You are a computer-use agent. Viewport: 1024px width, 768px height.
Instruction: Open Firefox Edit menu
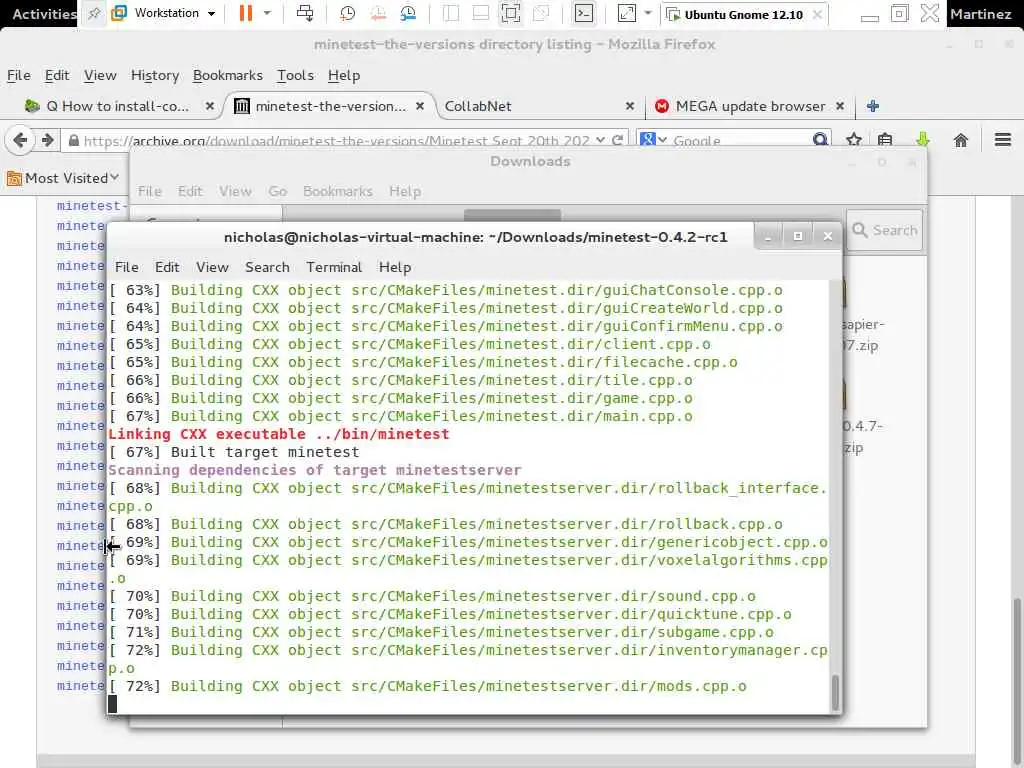pyautogui.click(x=57, y=75)
